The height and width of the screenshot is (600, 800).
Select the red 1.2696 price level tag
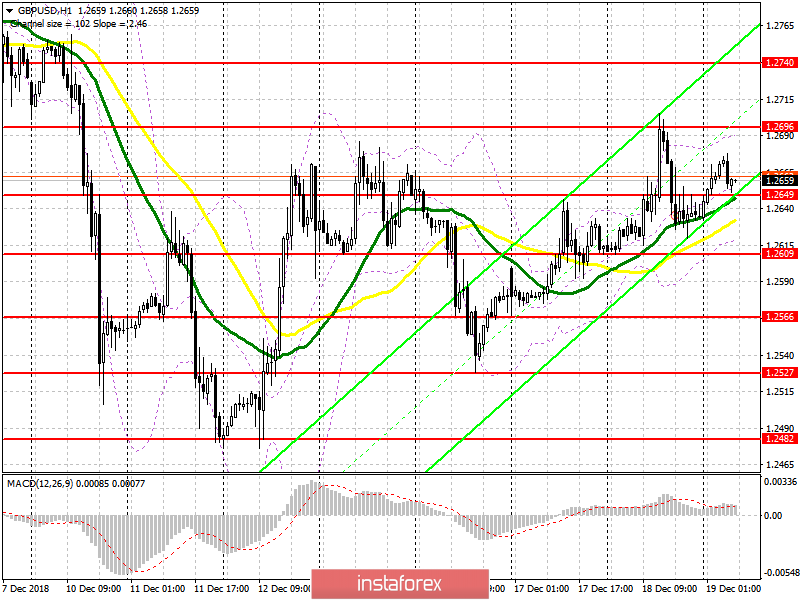click(780, 127)
